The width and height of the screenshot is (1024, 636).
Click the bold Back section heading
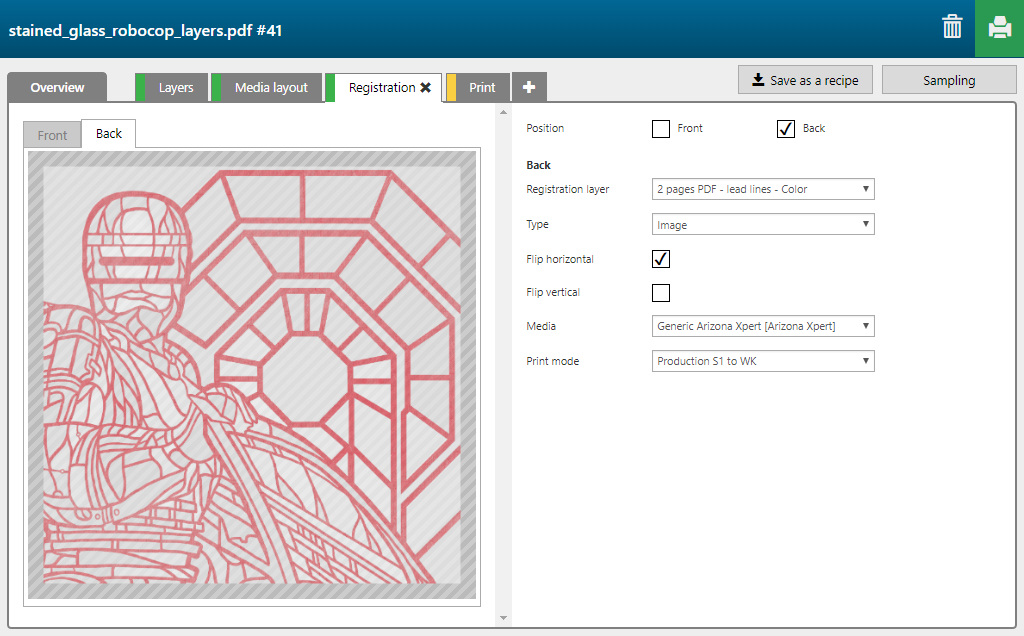(x=538, y=165)
